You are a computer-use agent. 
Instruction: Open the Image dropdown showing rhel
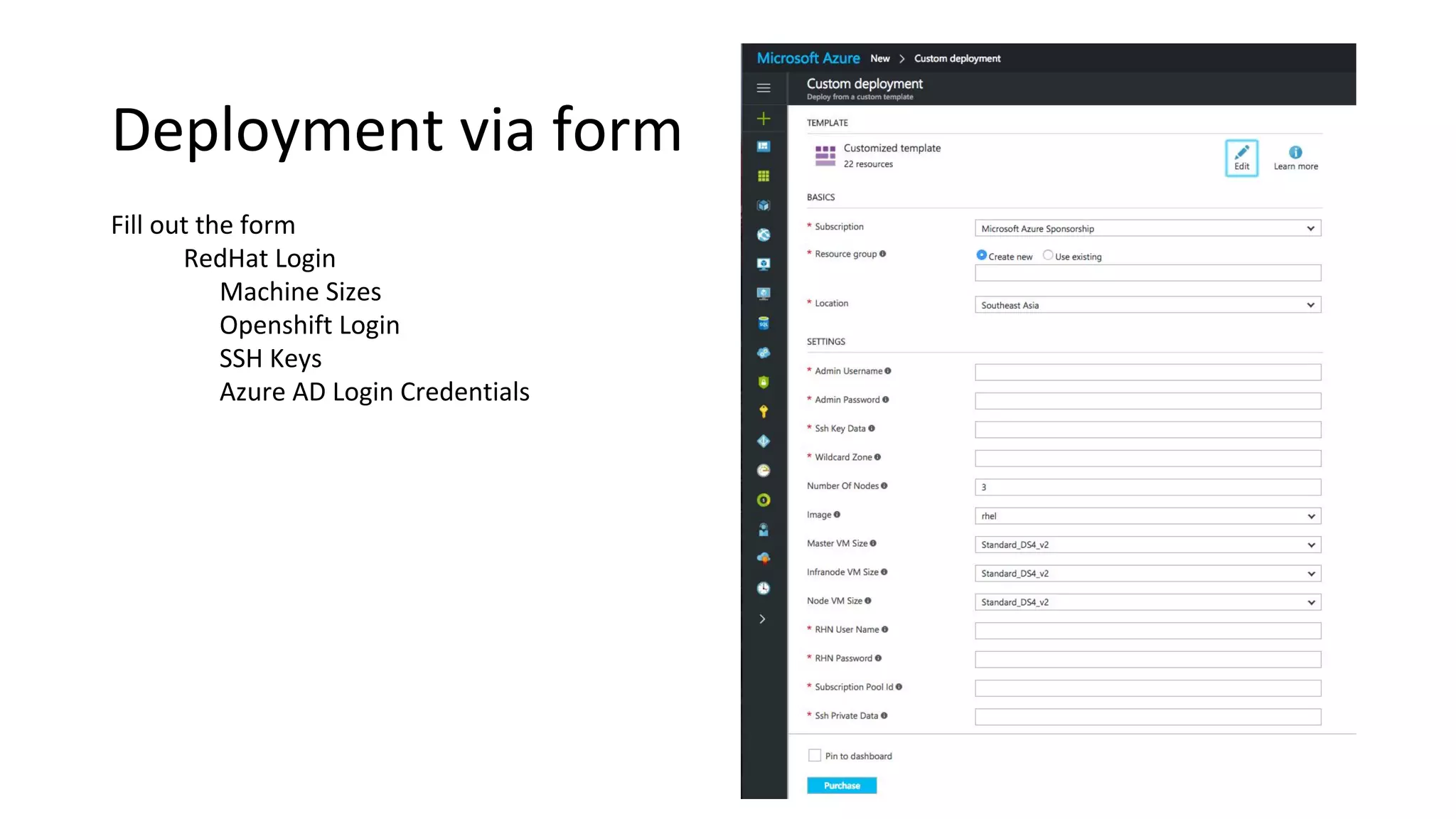(1147, 516)
